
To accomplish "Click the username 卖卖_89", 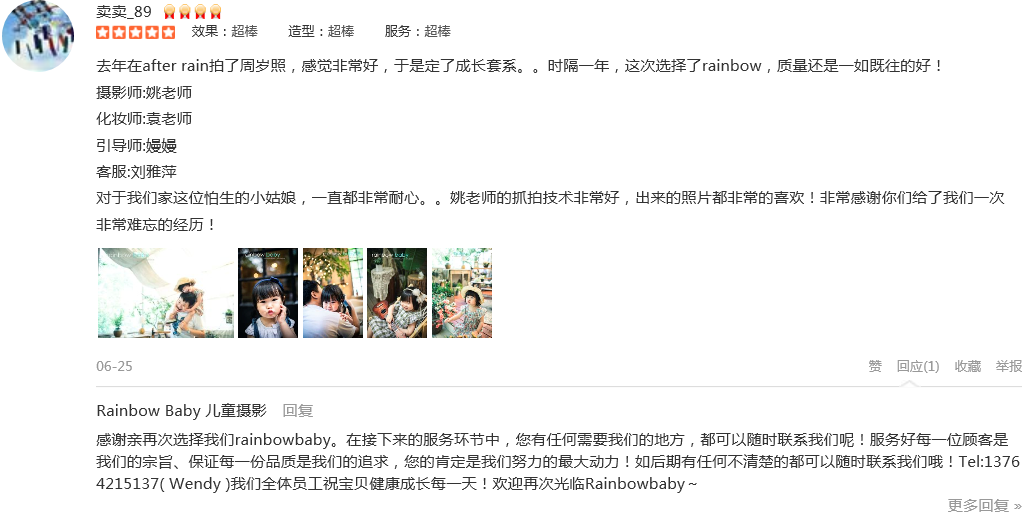I will tap(124, 12).
